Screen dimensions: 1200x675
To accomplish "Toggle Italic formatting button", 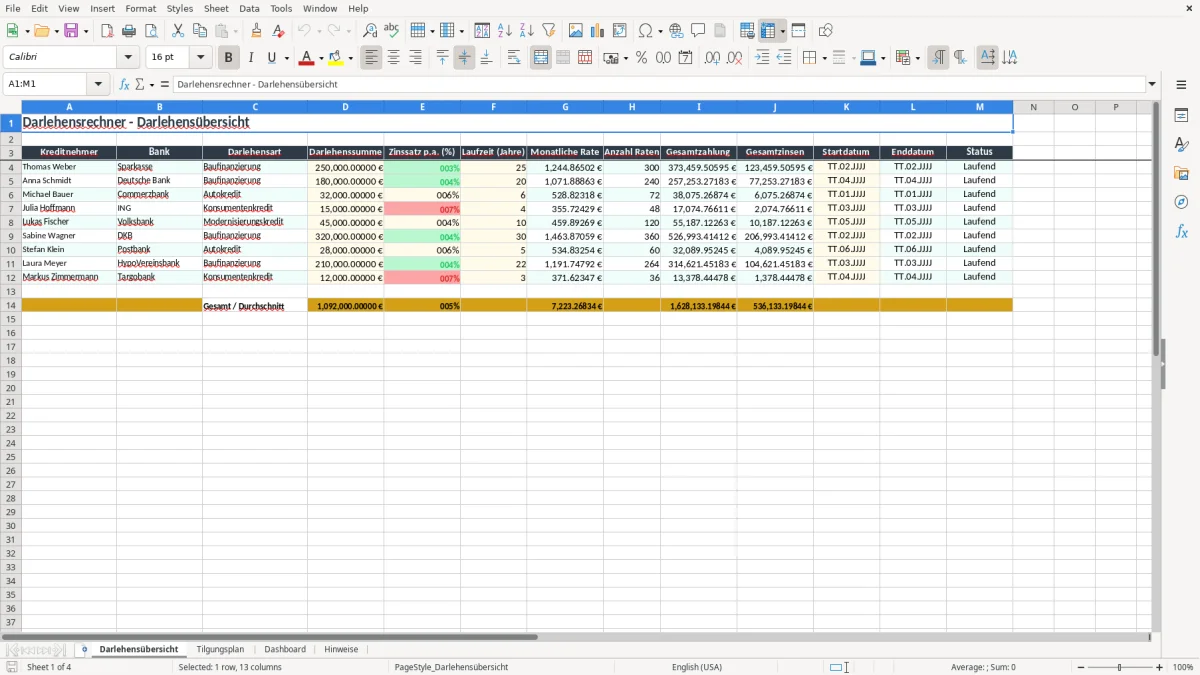I will point(250,58).
